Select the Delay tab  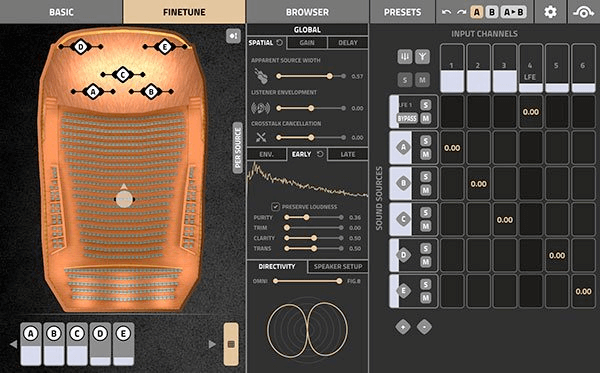(348, 42)
